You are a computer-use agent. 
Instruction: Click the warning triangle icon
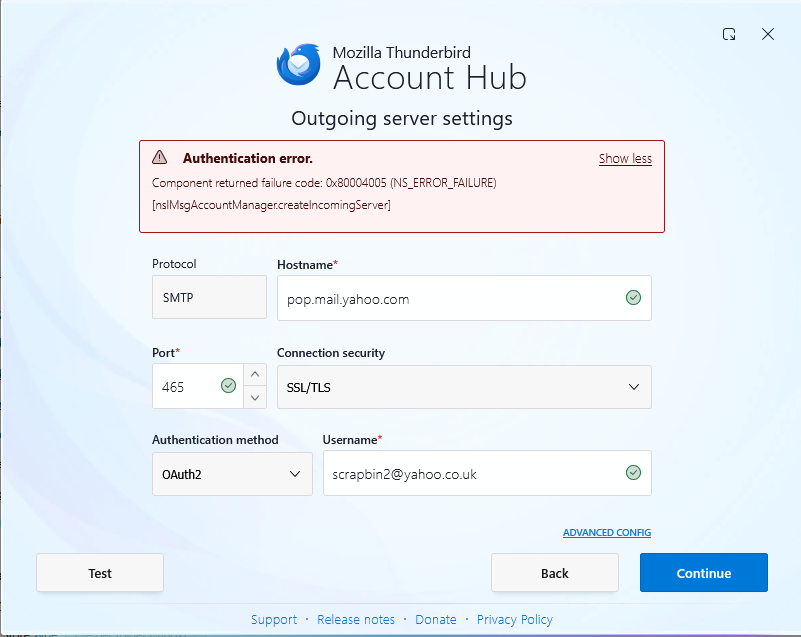(x=159, y=157)
